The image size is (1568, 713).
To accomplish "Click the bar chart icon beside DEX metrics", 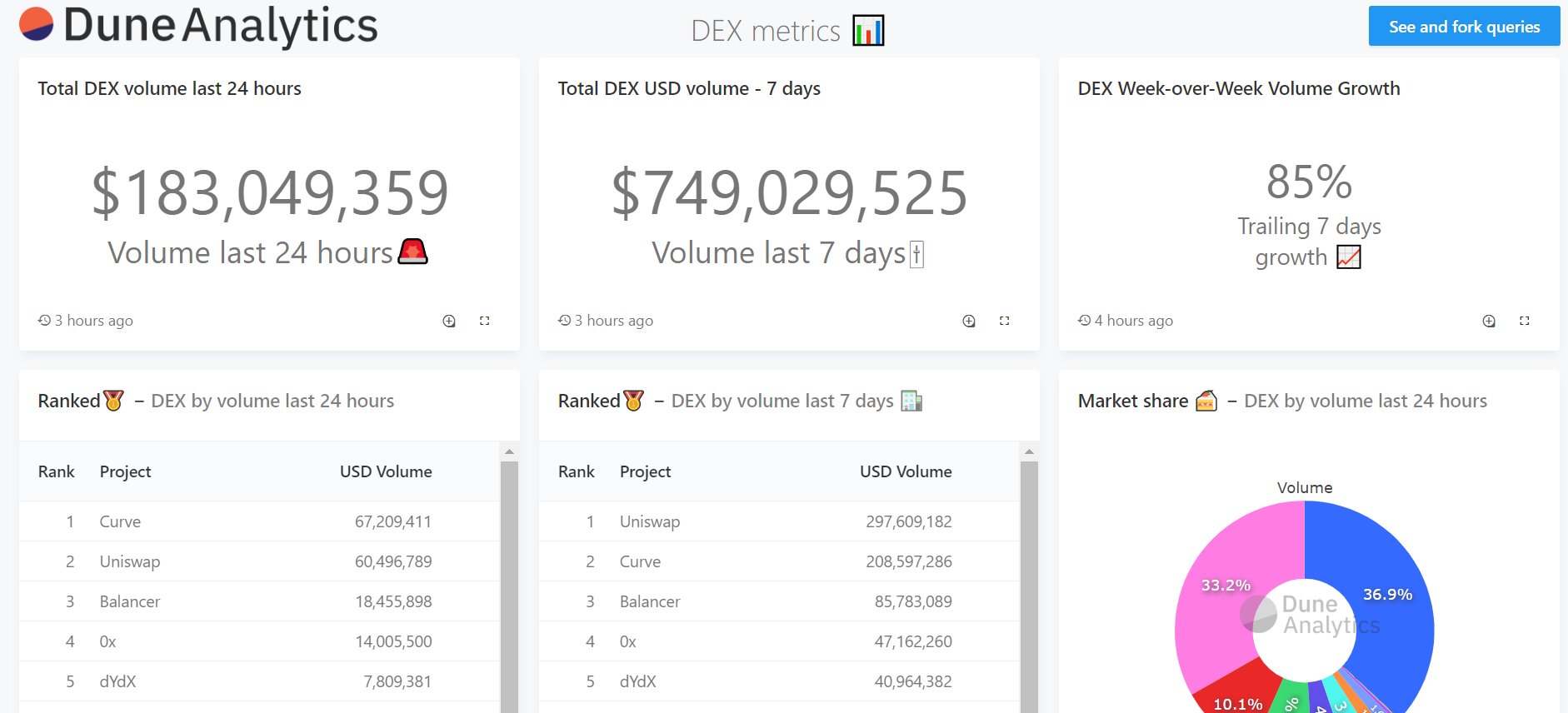I will tap(868, 31).
